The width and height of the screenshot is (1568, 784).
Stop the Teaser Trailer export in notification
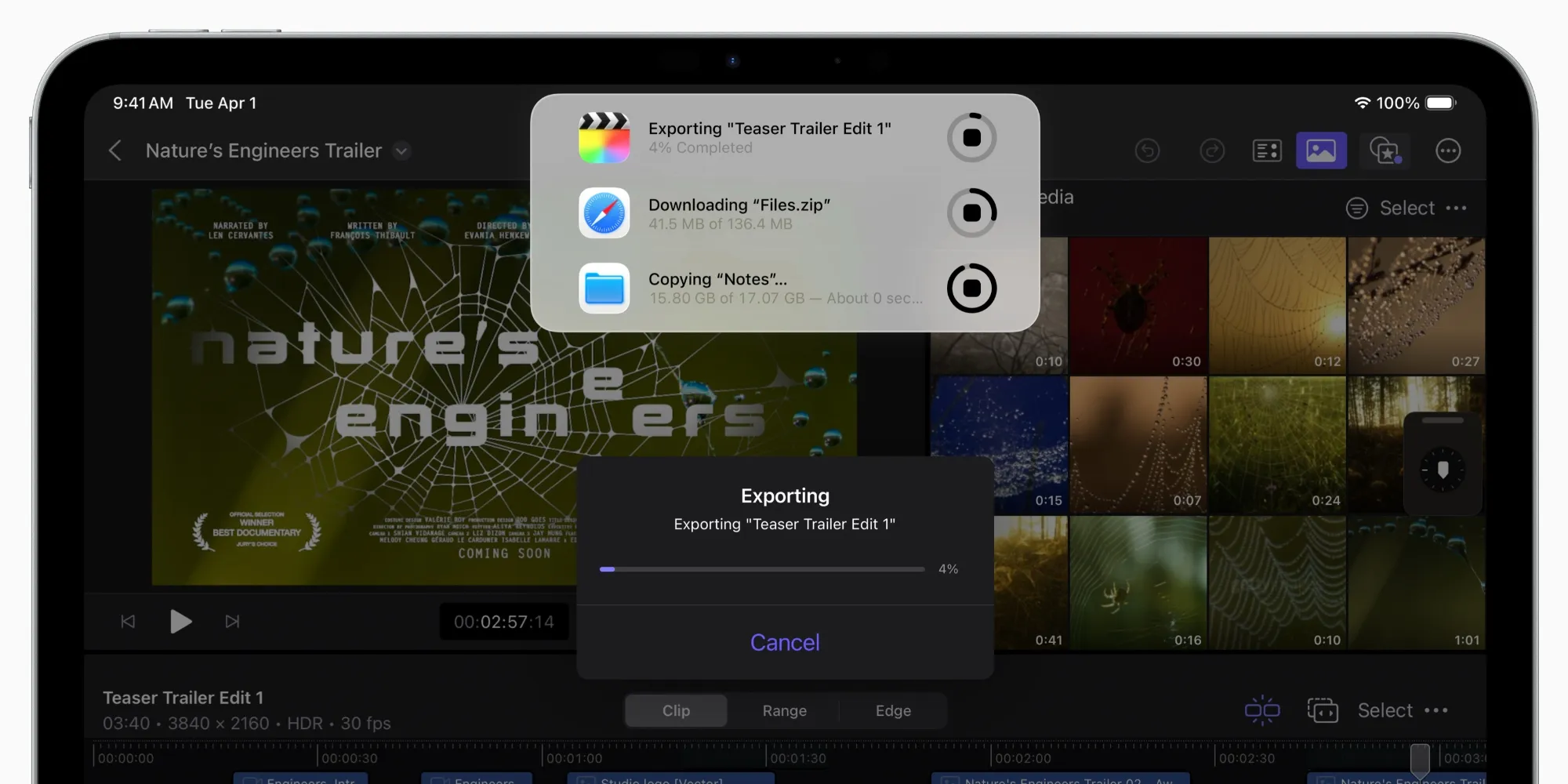[971, 138]
